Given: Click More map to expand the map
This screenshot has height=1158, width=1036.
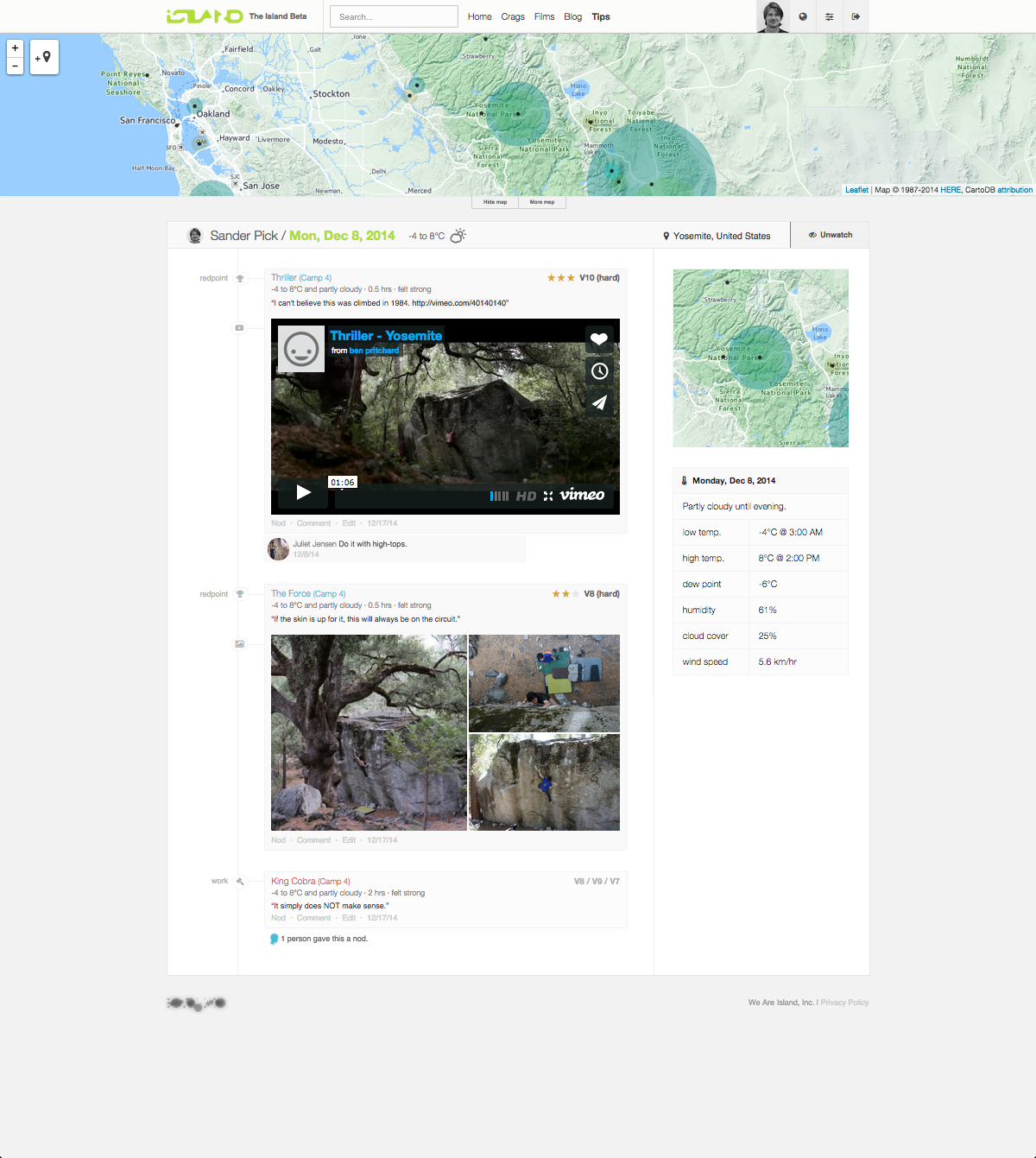Looking at the screenshot, I should pos(542,201).
